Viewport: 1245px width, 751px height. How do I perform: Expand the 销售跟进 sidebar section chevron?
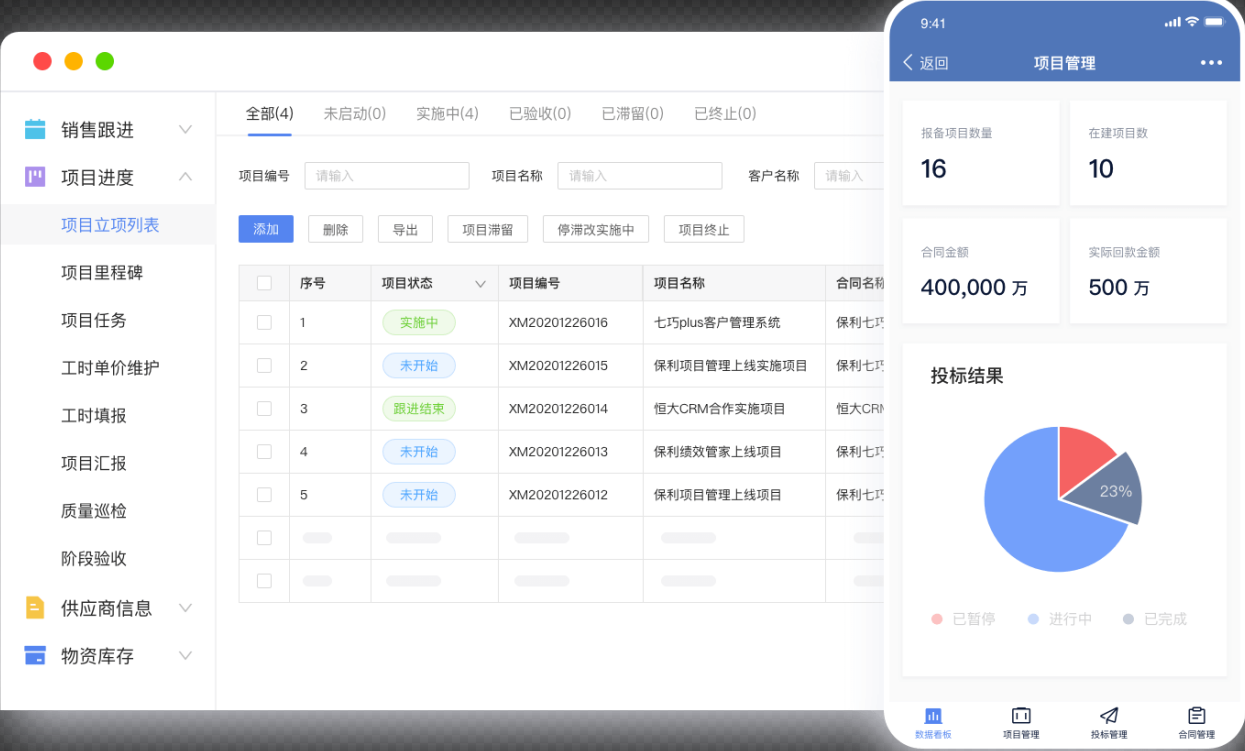(x=185, y=129)
